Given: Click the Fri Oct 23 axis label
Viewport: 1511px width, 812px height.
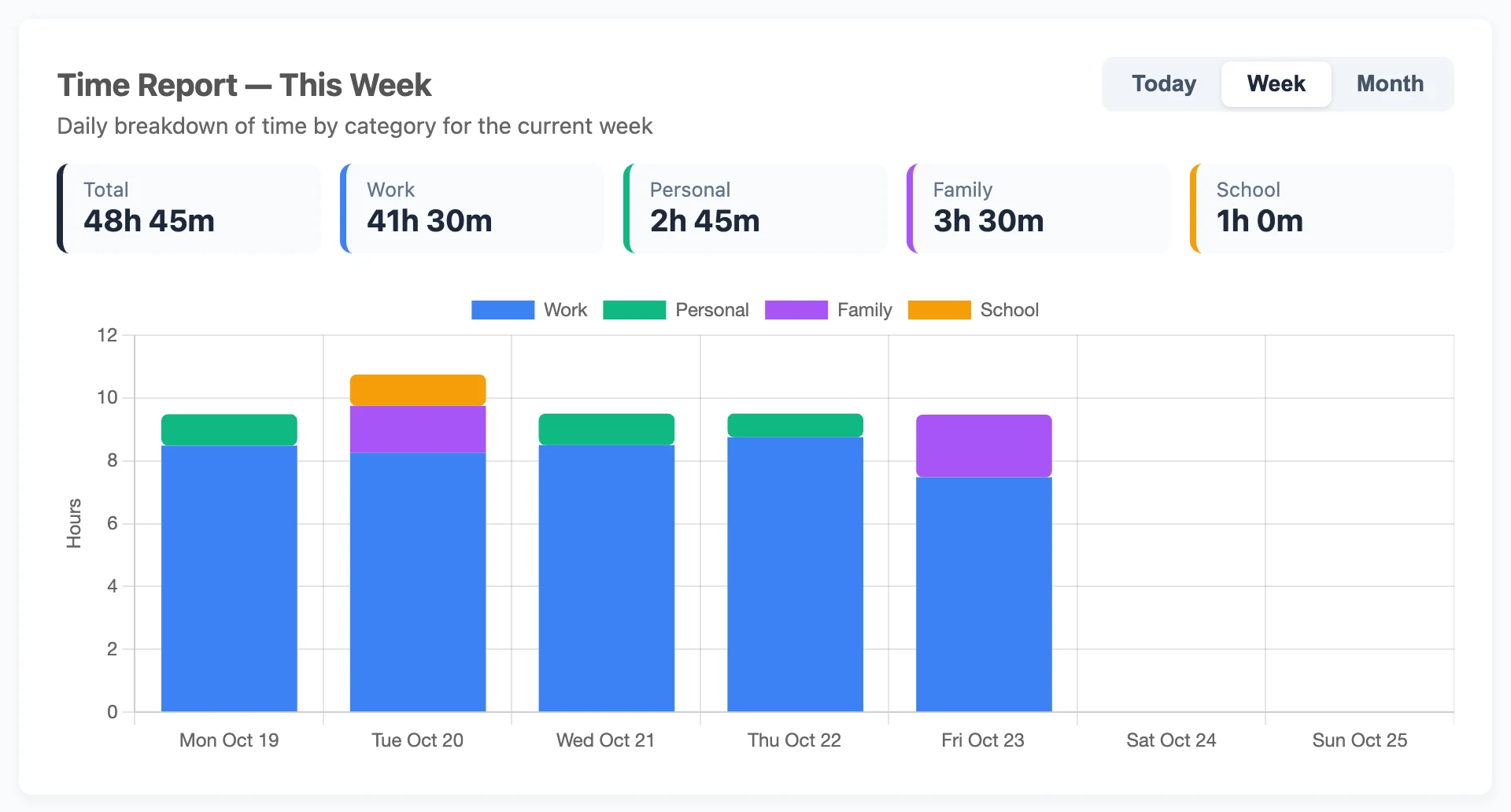Looking at the screenshot, I should 983,740.
